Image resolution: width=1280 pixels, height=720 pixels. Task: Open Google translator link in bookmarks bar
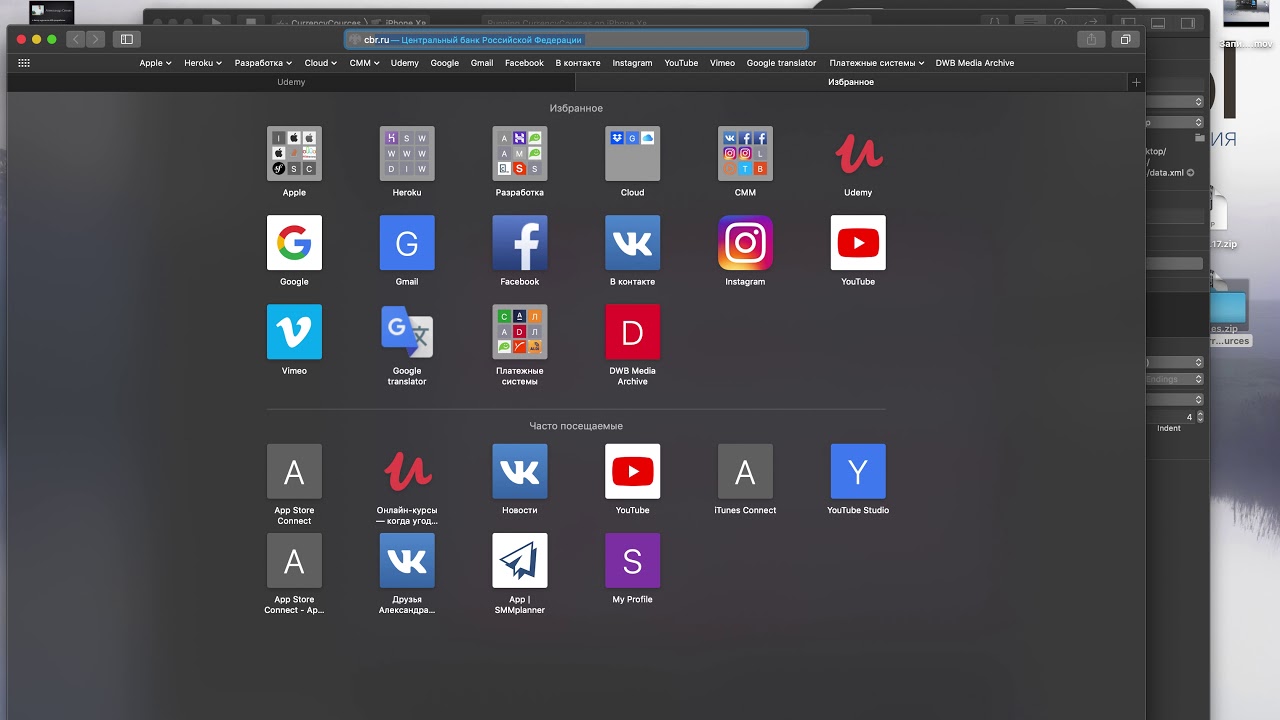(782, 63)
